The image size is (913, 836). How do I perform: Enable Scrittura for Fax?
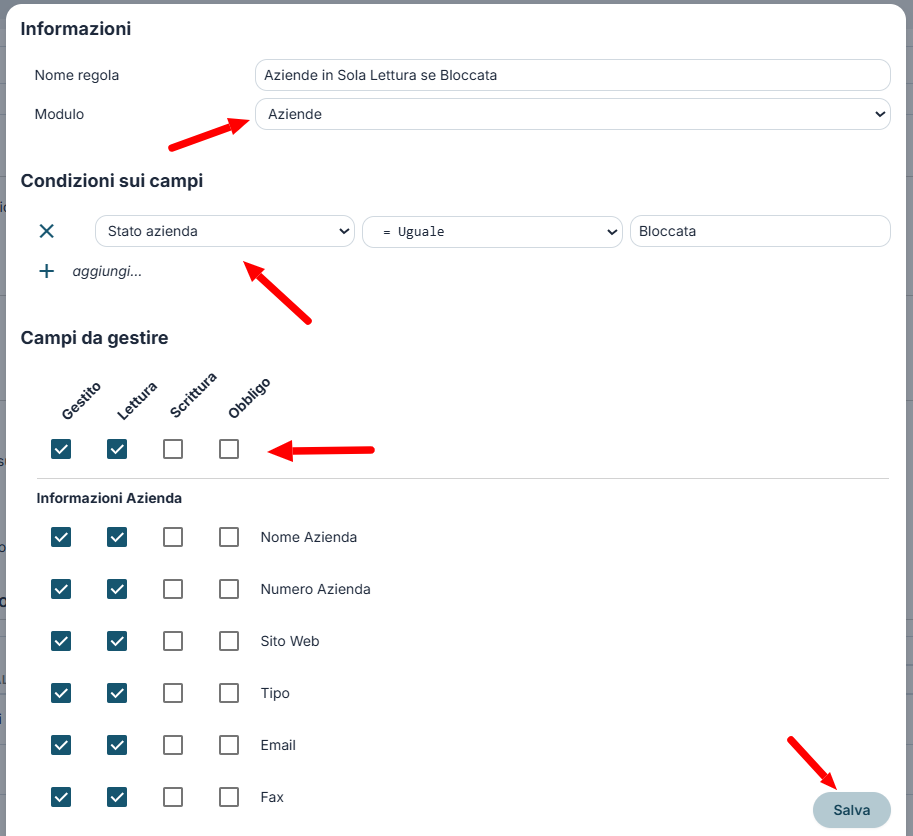click(173, 797)
